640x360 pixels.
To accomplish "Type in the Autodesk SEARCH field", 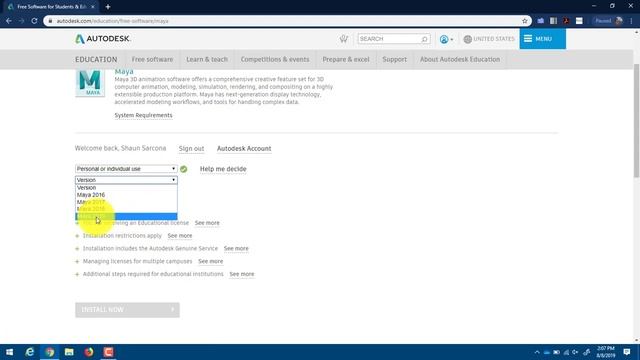I will [x=389, y=39].
